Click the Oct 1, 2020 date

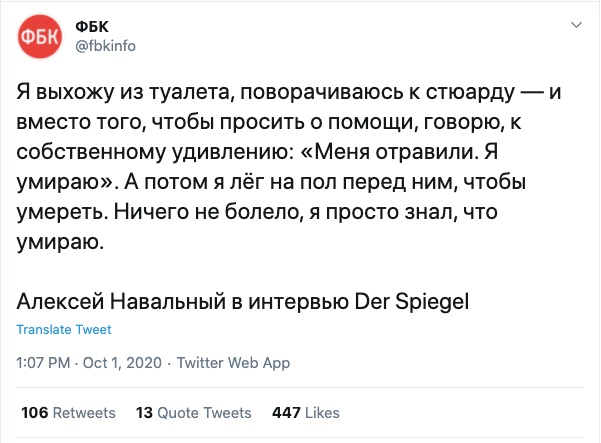pos(121,364)
